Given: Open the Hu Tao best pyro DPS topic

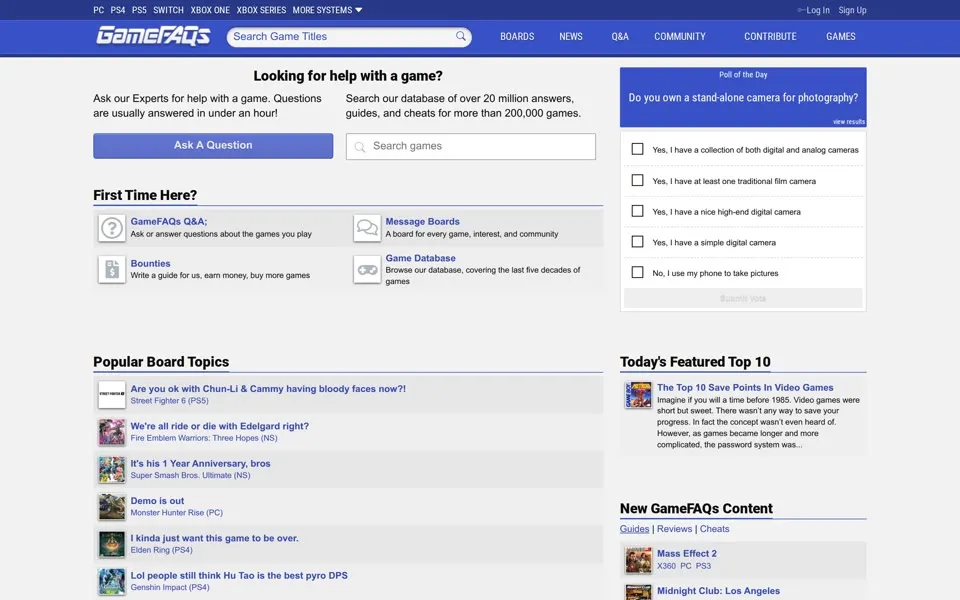Looking at the screenshot, I should pos(239,576).
